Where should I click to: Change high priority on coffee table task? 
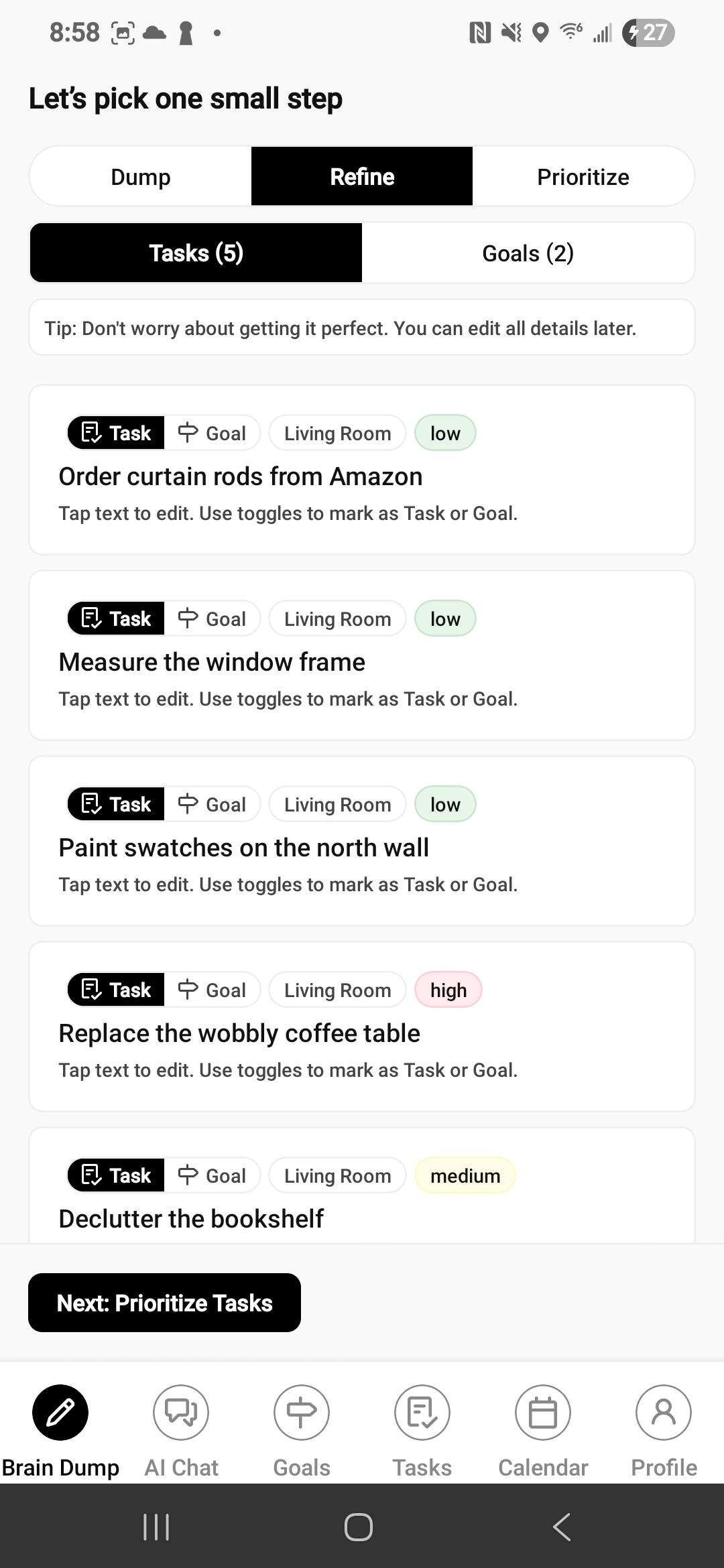448,990
